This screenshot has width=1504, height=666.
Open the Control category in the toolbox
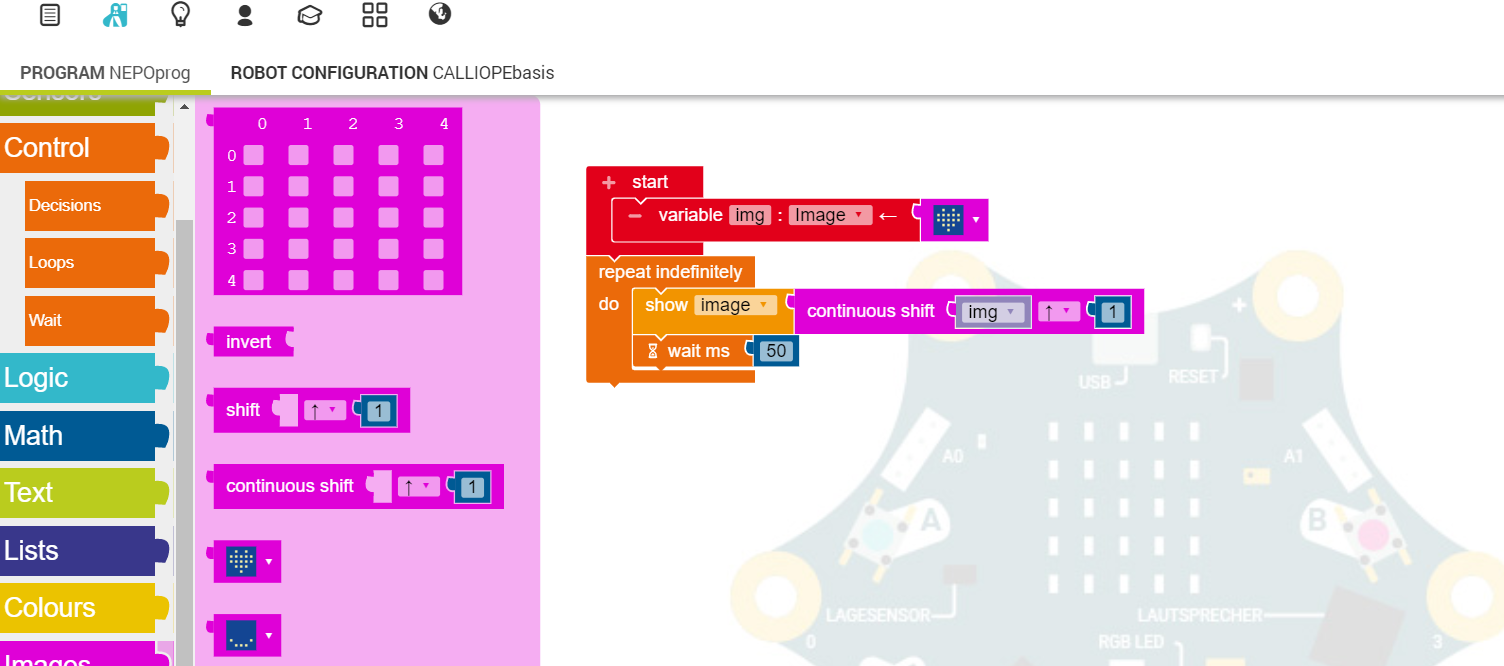pyautogui.click(x=45, y=147)
